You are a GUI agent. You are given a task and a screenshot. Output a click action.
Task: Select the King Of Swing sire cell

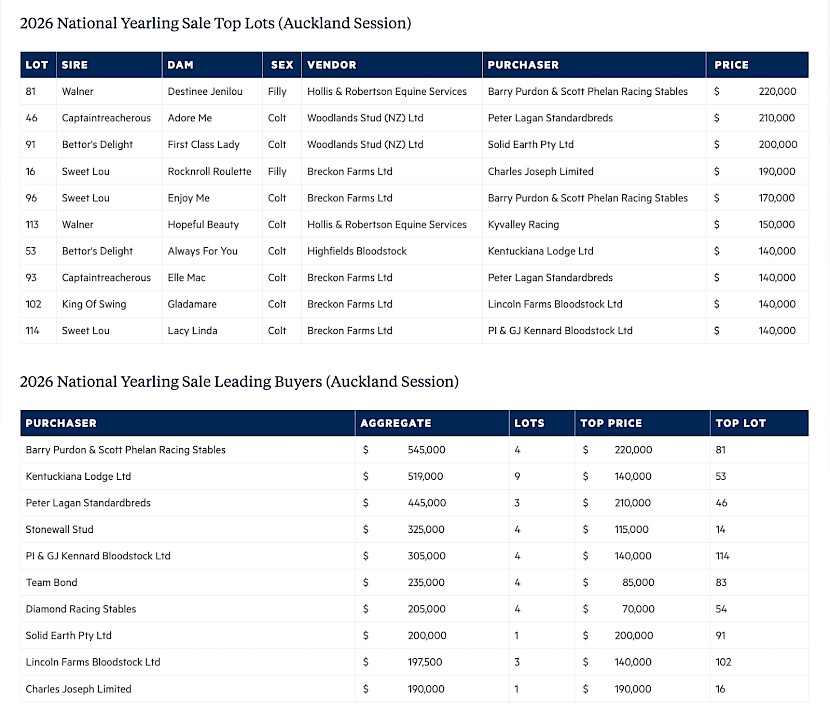[94, 304]
